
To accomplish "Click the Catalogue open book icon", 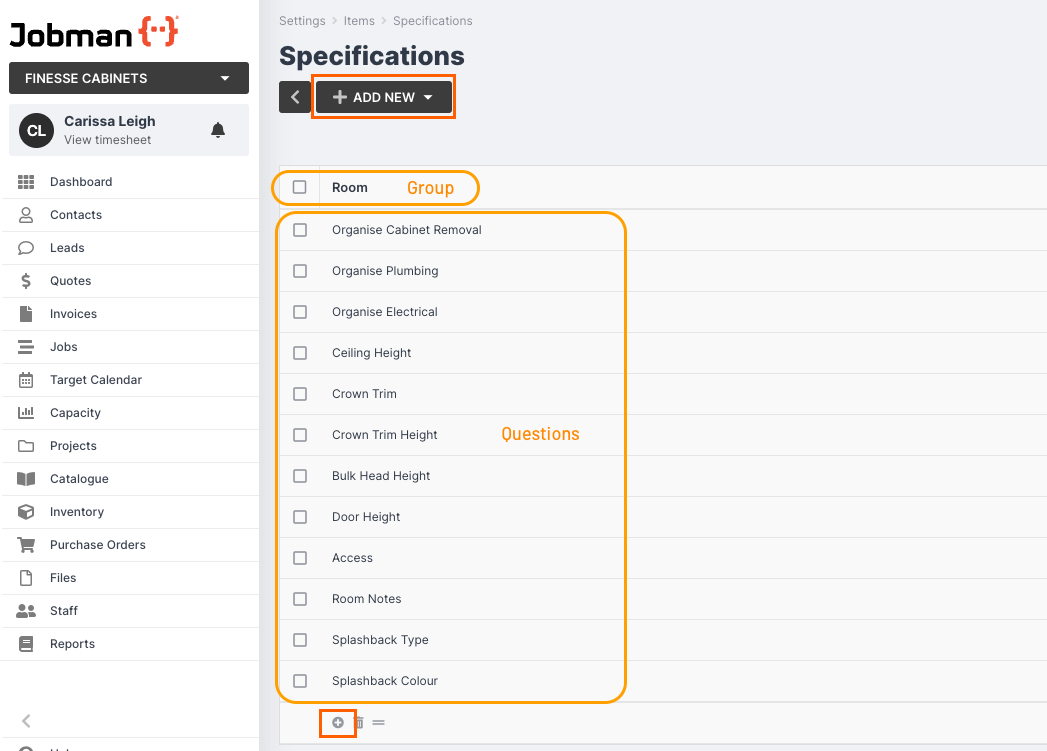I will [x=26, y=479].
